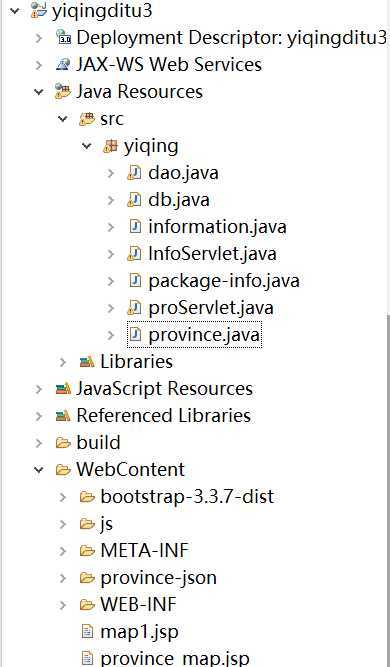Click the src source folder icon
390x667 pixels.
[87, 119]
